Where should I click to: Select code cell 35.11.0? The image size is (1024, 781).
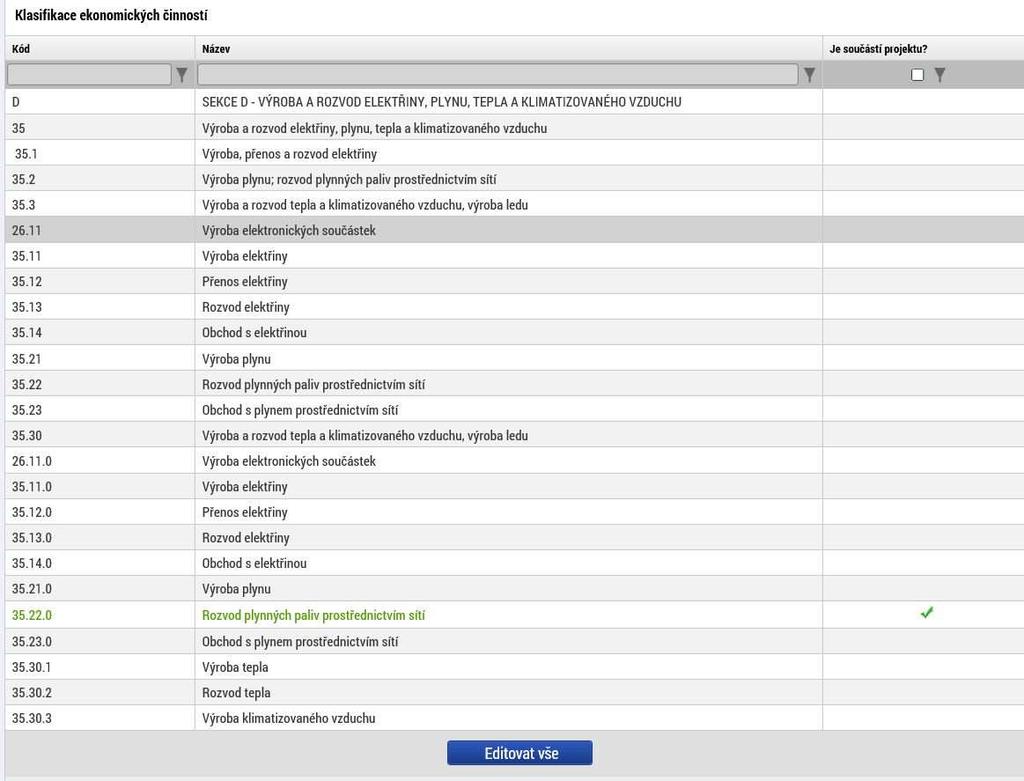[x=31, y=486]
